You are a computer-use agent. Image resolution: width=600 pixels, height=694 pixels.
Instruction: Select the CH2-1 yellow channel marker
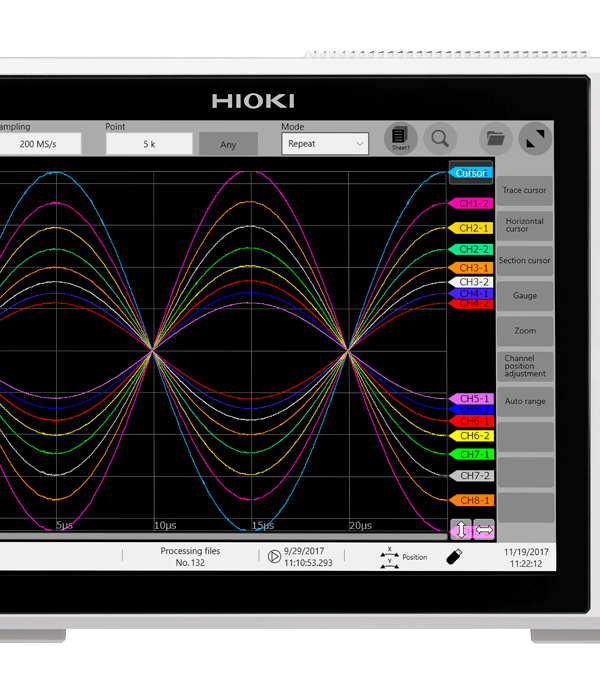pos(470,228)
